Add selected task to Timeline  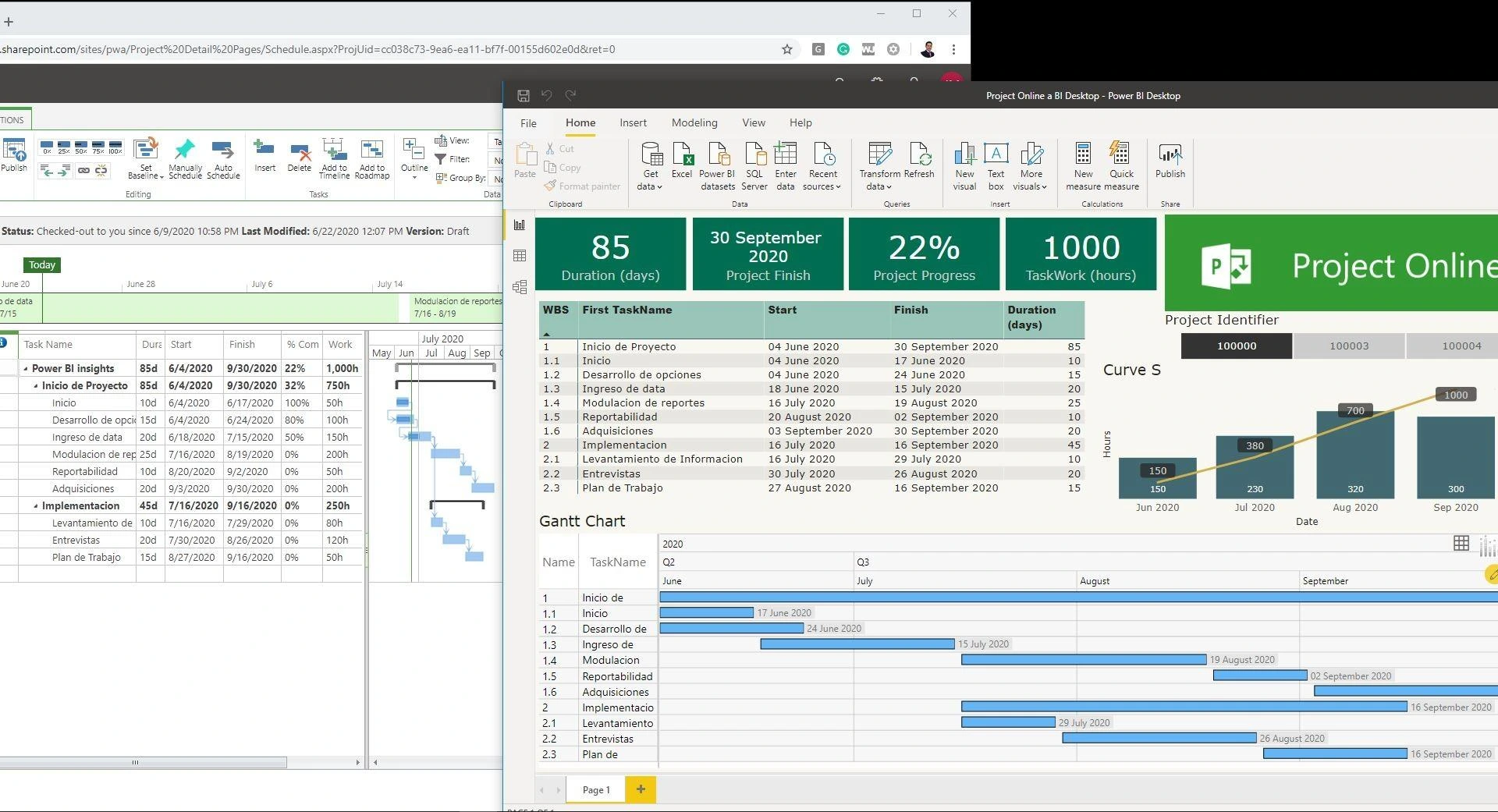(335, 158)
